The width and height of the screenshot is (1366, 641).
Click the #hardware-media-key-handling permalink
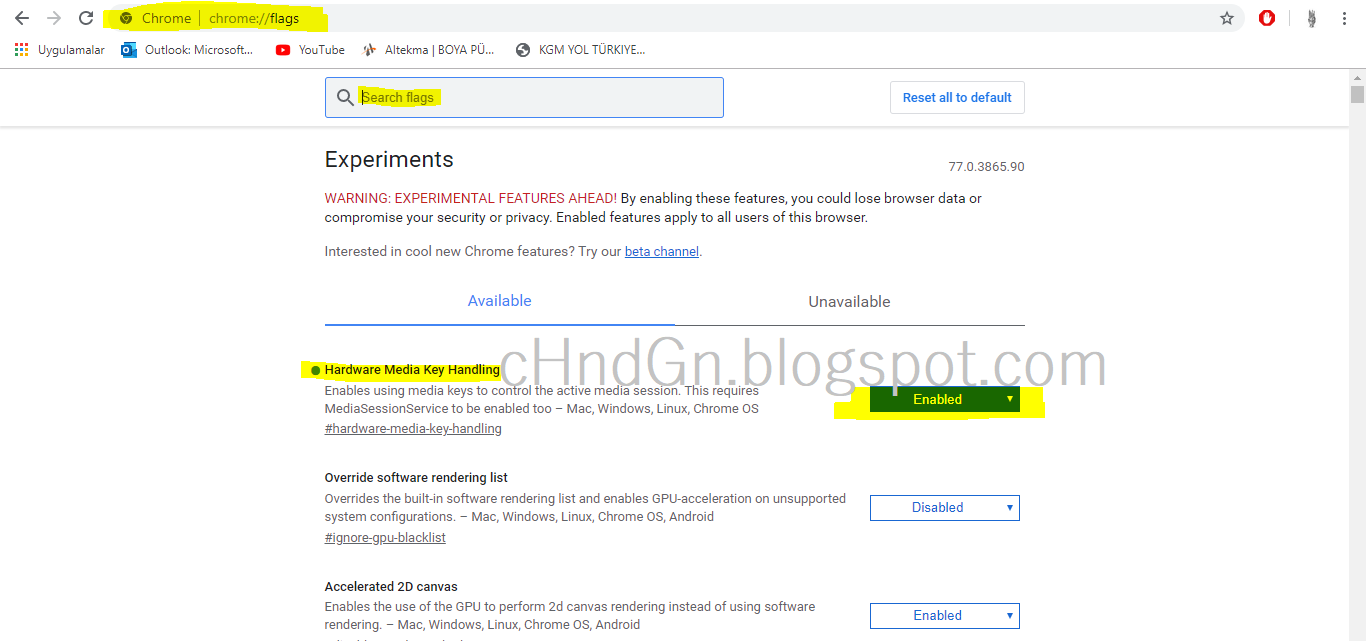[x=412, y=428]
